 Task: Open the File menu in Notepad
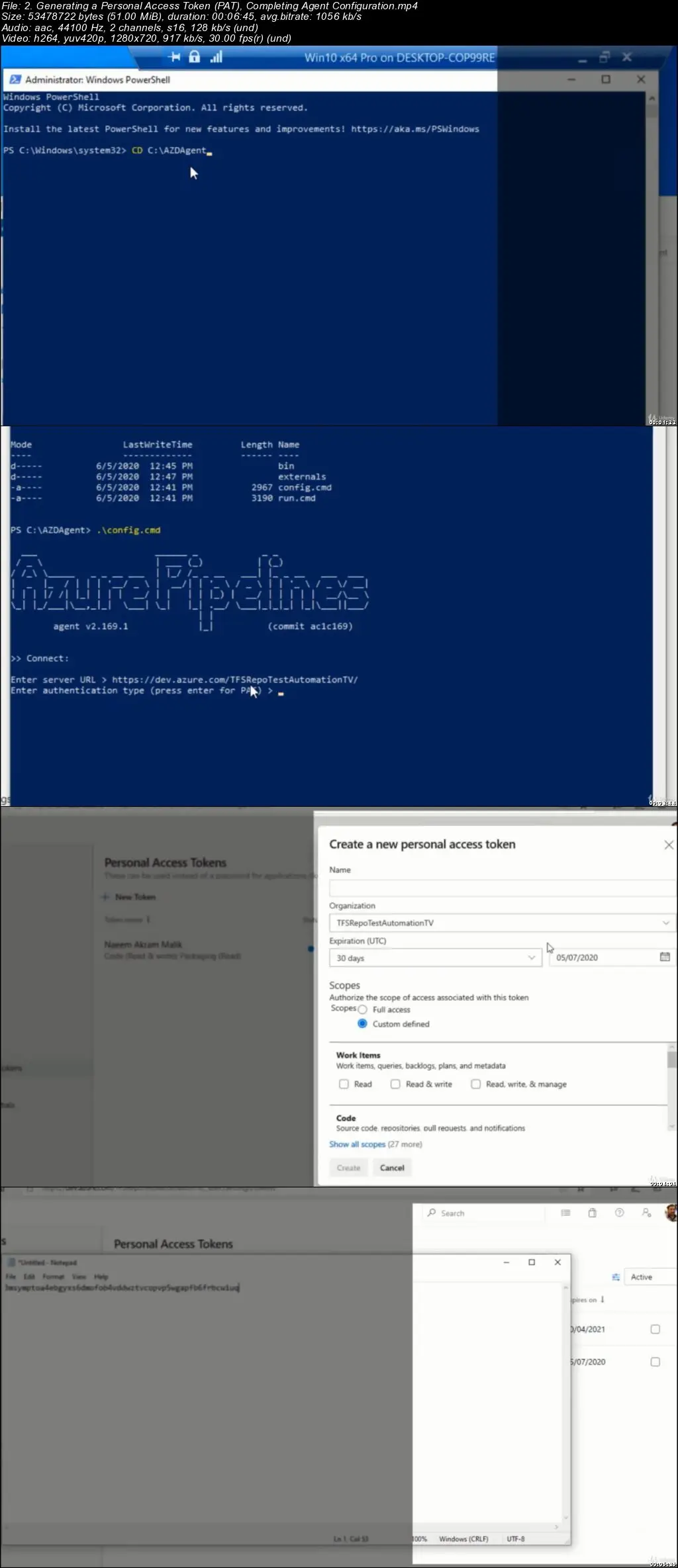(11, 1277)
